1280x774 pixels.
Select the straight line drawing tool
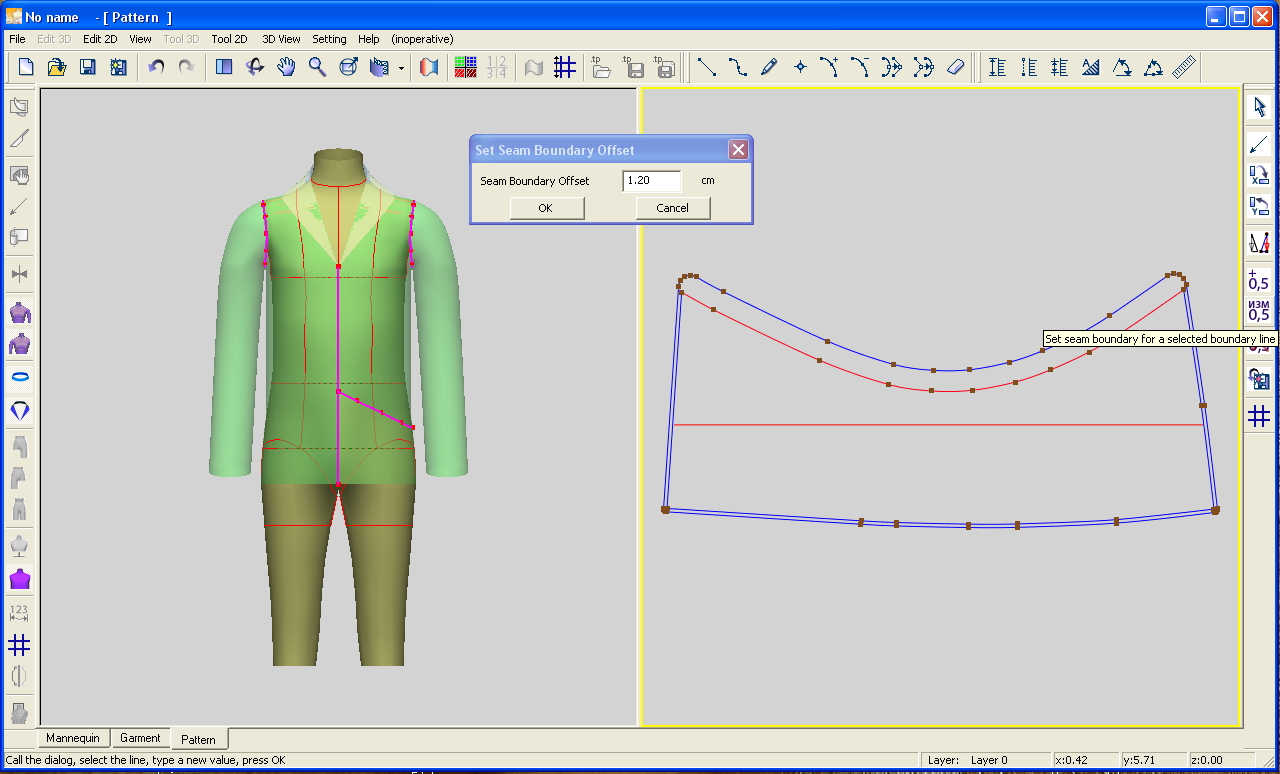(x=706, y=67)
